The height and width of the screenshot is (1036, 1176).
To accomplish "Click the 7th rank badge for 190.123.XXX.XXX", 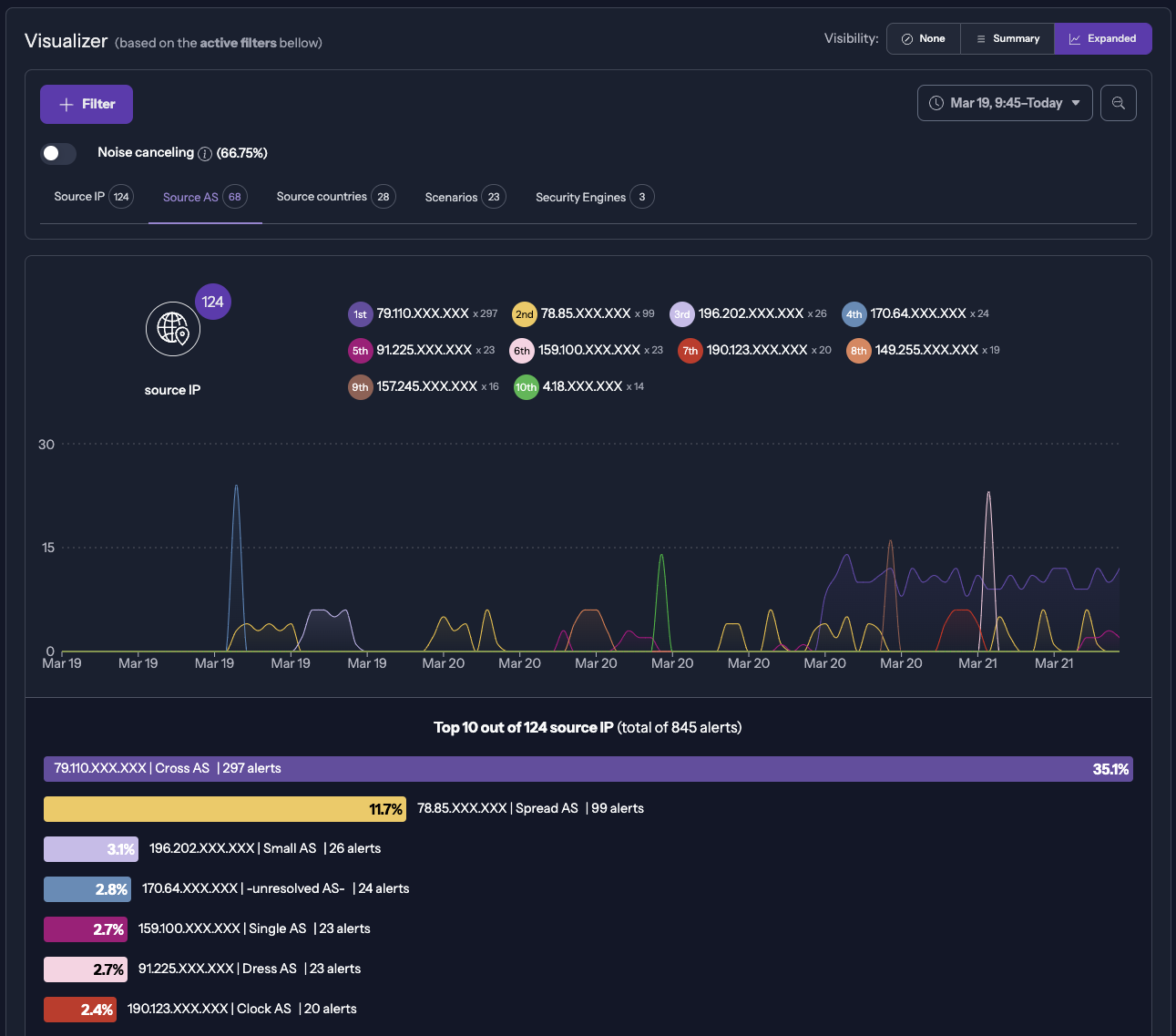I will 690,351.
